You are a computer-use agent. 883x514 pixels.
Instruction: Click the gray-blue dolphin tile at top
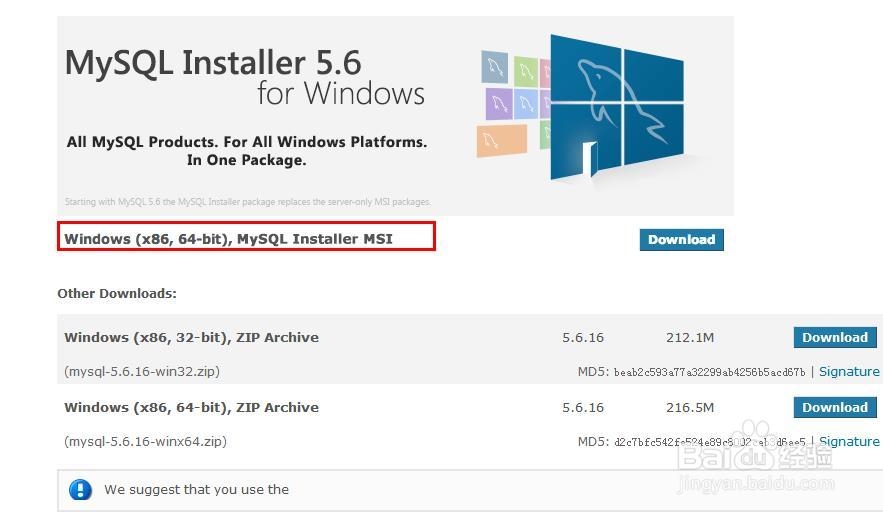[x=494, y=68]
